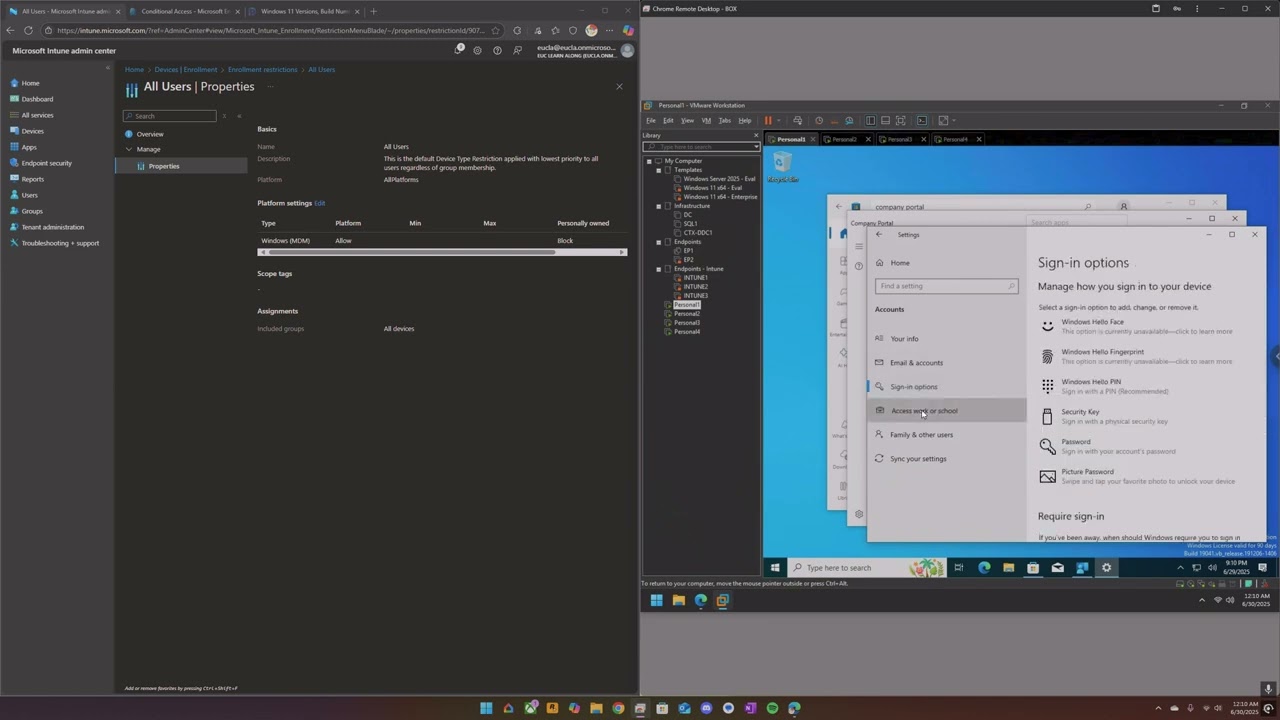Refresh the Intune browser page

click(x=28, y=30)
